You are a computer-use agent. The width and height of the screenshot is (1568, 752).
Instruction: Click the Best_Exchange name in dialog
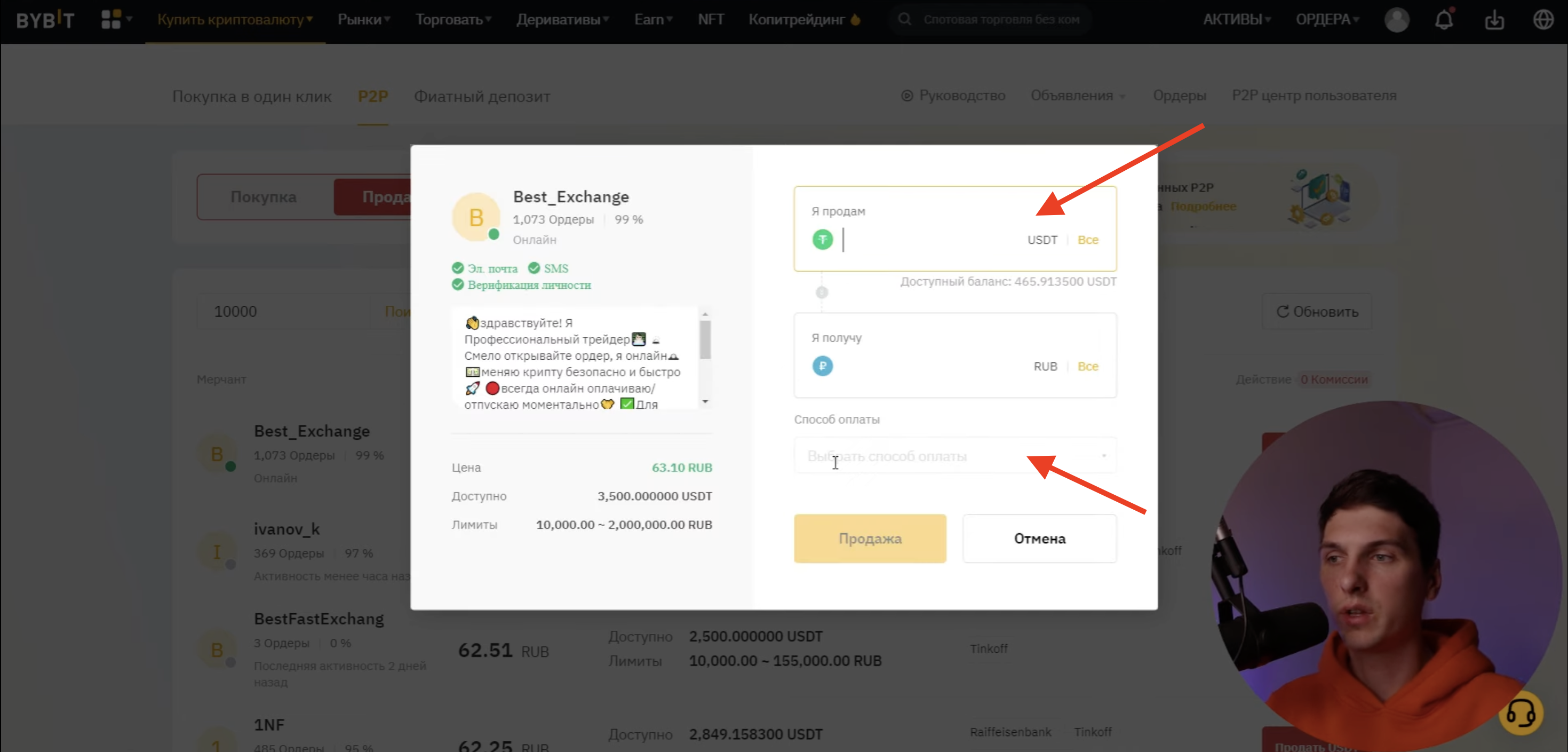(x=570, y=197)
